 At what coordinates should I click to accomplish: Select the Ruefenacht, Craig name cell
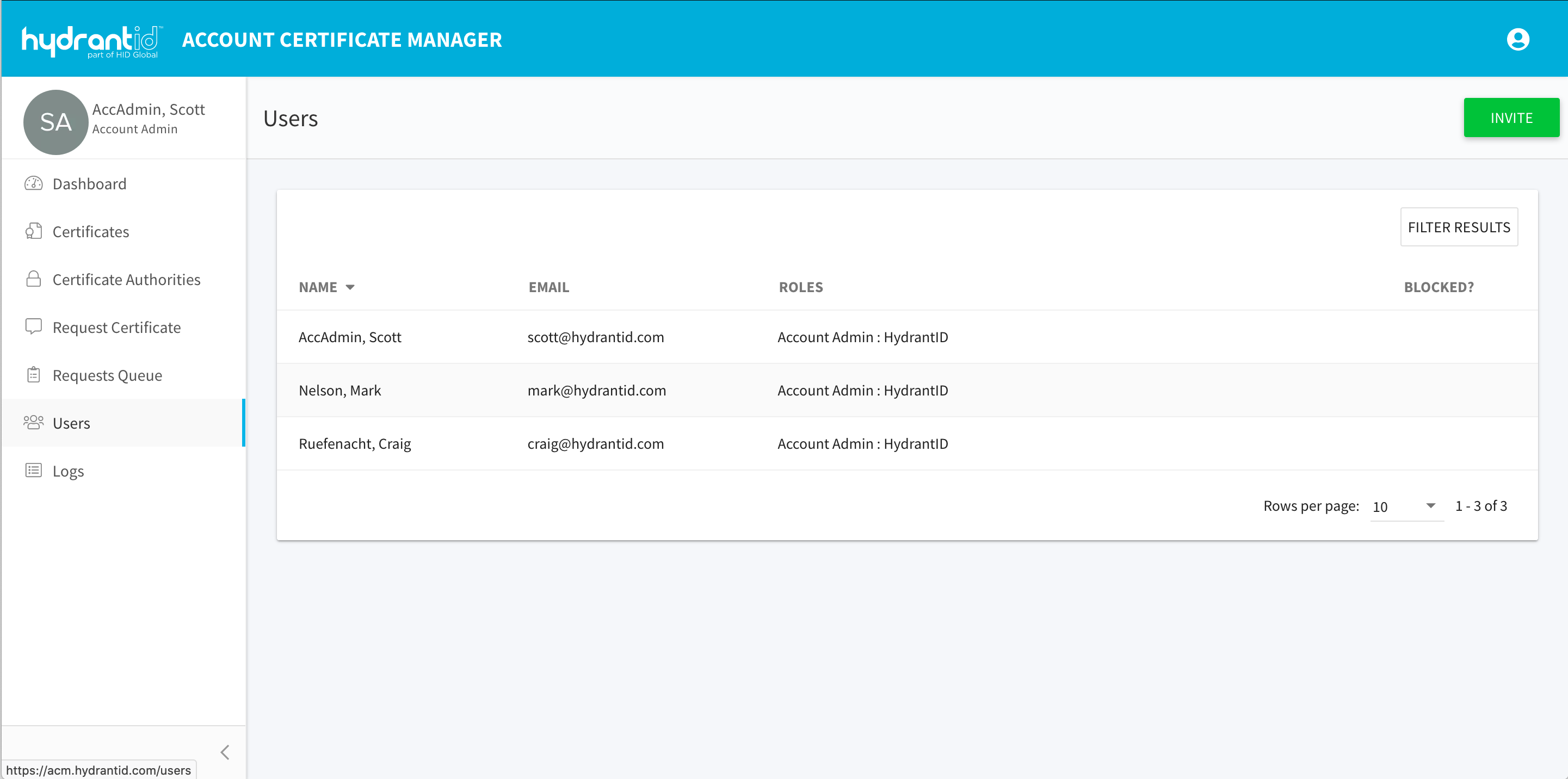pos(354,444)
